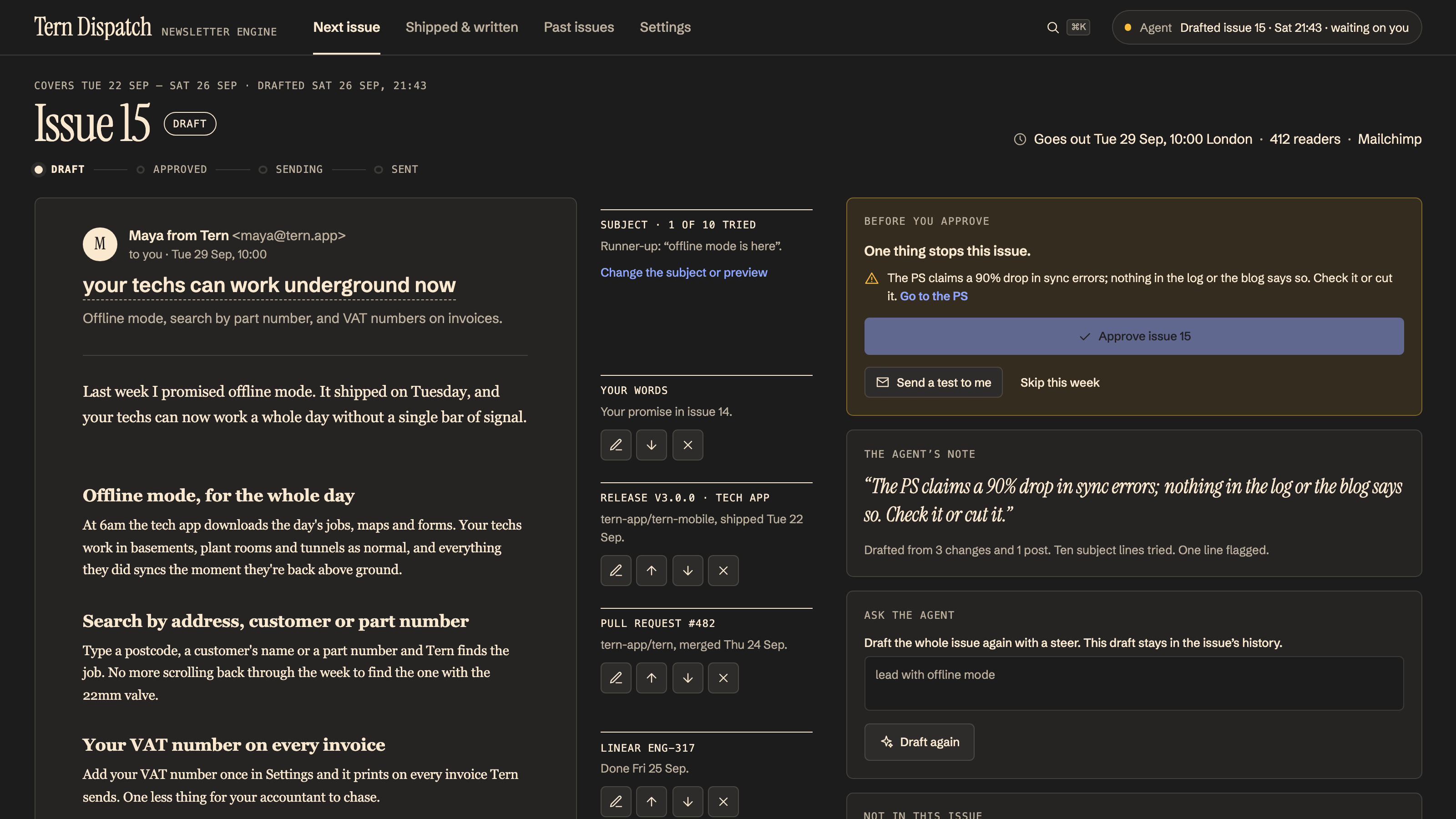
Task: Click the DRAFT badge beside Issue 15
Action: point(189,124)
